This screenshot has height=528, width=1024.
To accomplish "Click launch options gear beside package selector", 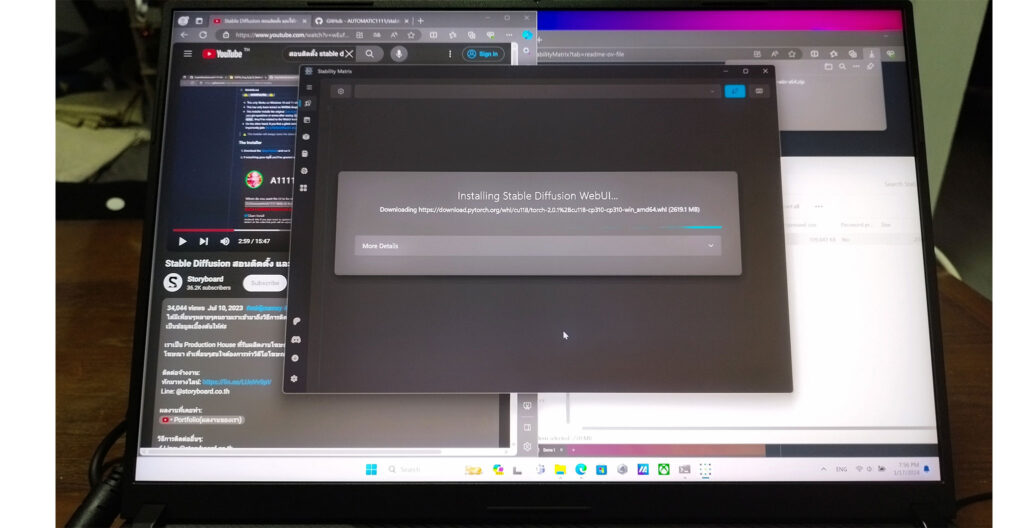I will (341, 91).
